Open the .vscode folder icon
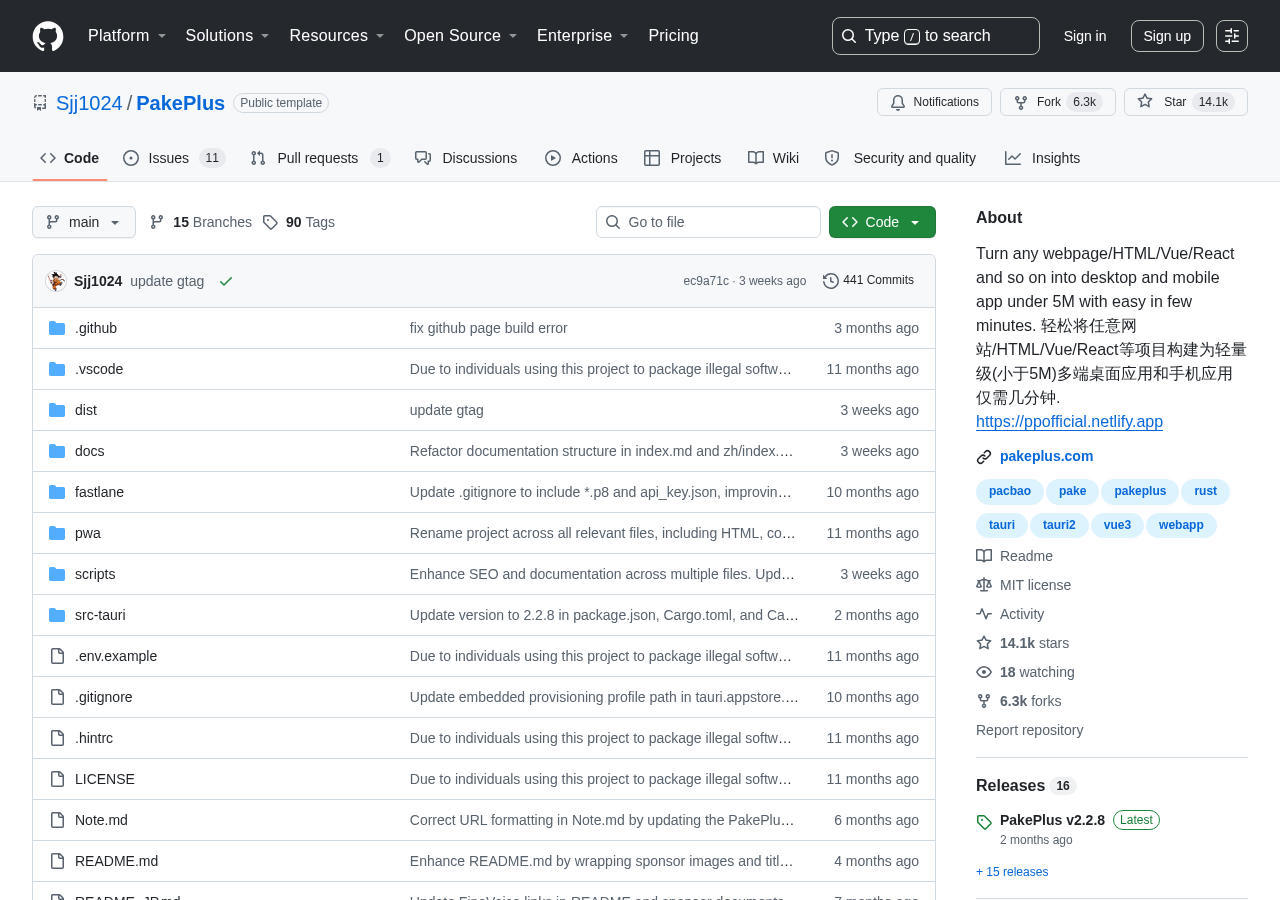1280x900 pixels. (x=57, y=369)
